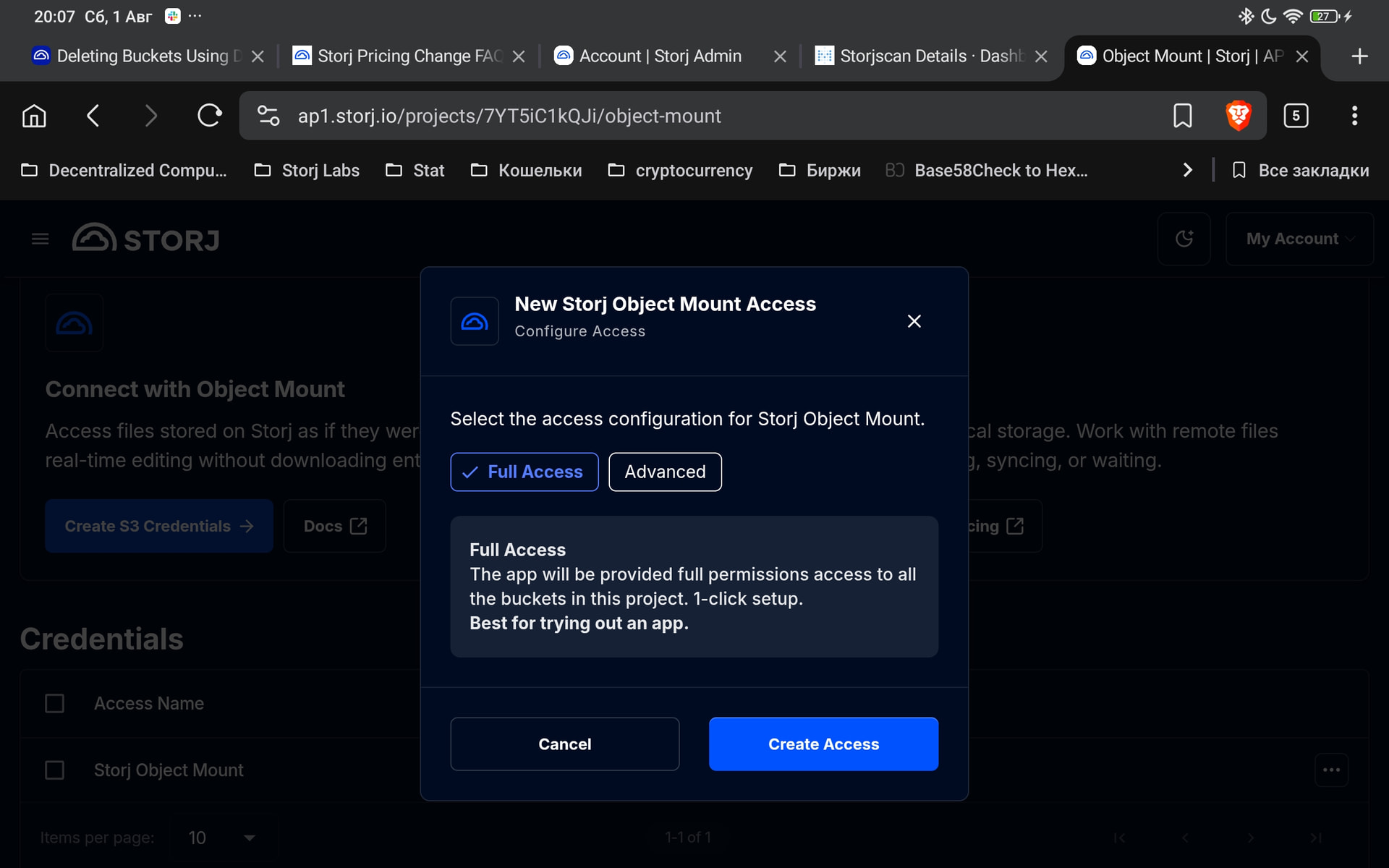Reload the current page
This screenshot has width=1389, height=868.
(x=209, y=116)
